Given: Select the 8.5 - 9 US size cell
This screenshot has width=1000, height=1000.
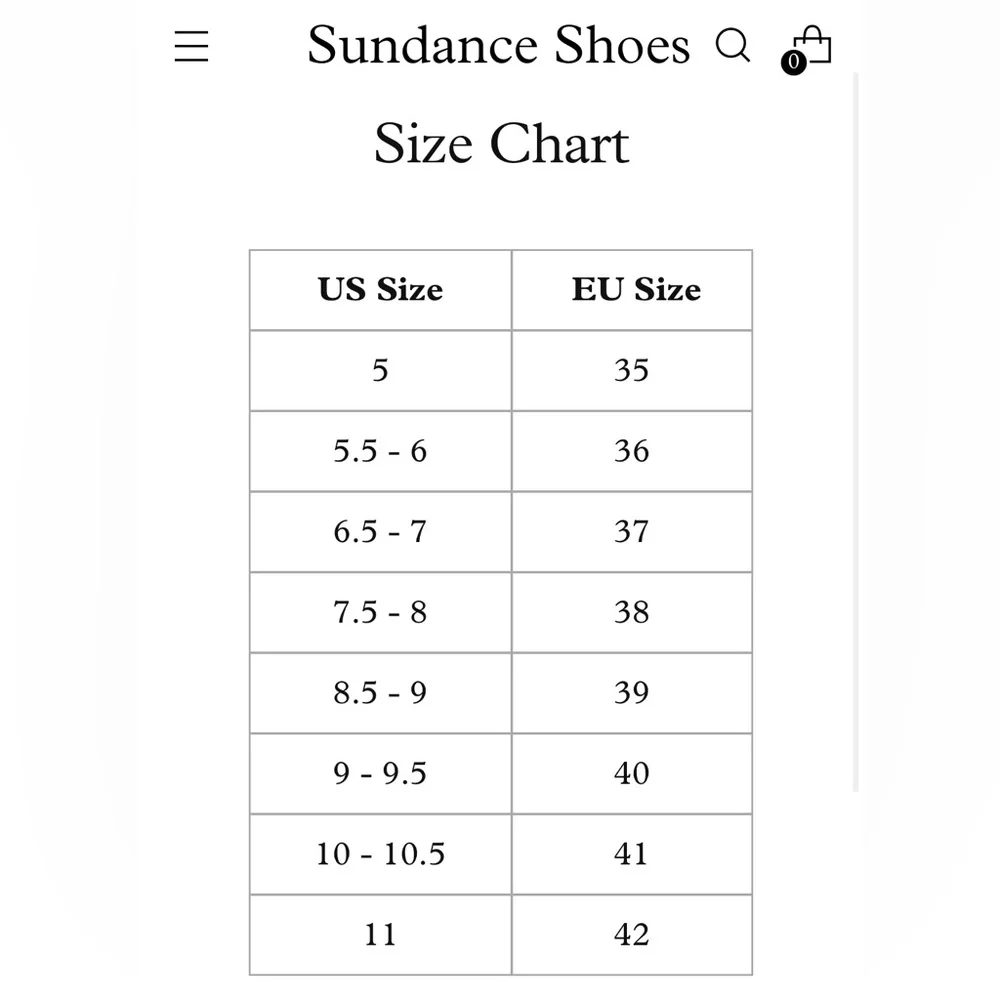Looking at the screenshot, I should 380,693.
